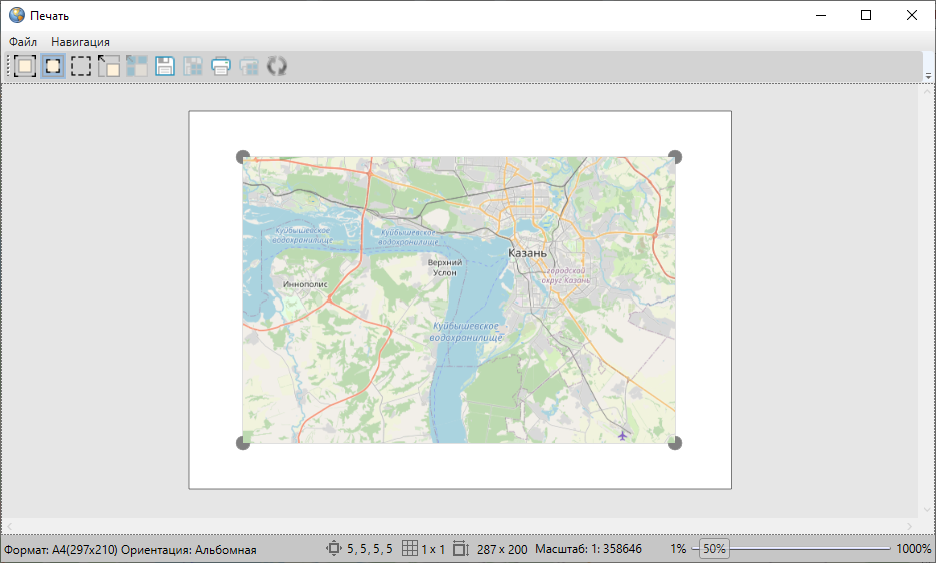Click the resize-frame icon with diagonal arrow
936x563 pixels.
[109, 67]
